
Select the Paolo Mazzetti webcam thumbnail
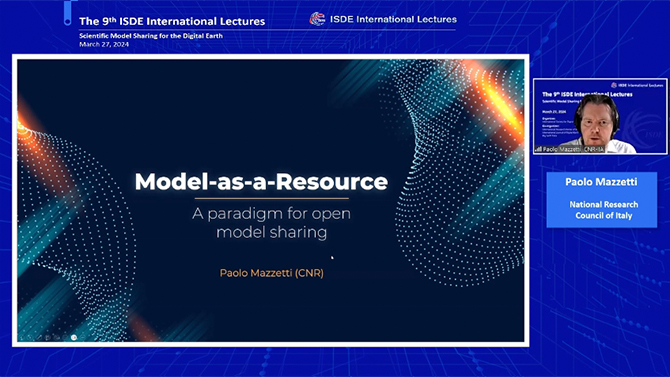600,116
